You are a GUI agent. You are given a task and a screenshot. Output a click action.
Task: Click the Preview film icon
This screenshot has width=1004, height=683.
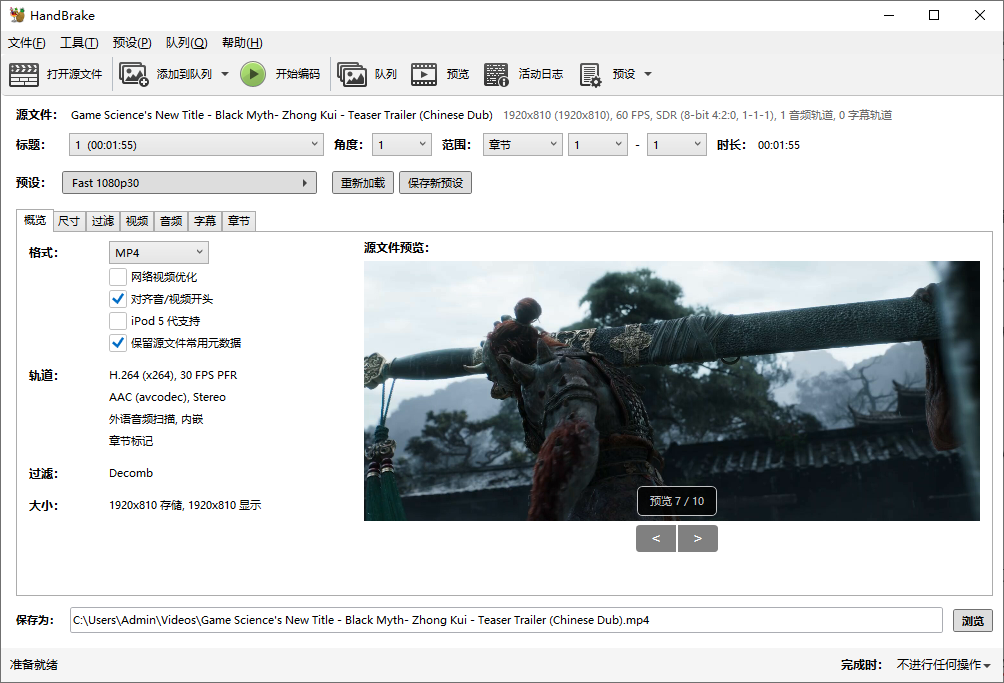pyautogui.click(x=424, y=74)
